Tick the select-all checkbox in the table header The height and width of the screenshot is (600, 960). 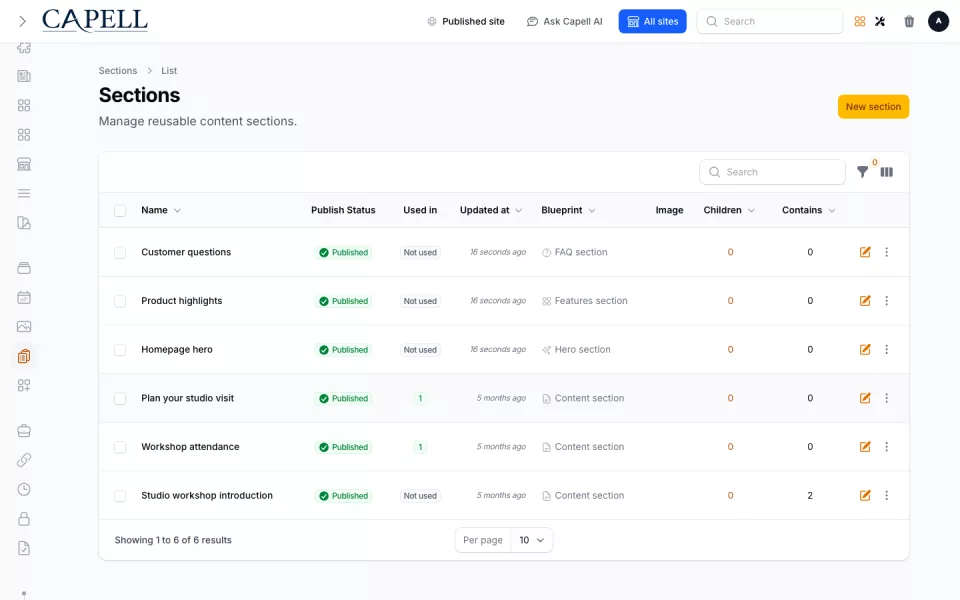point(120,211)
